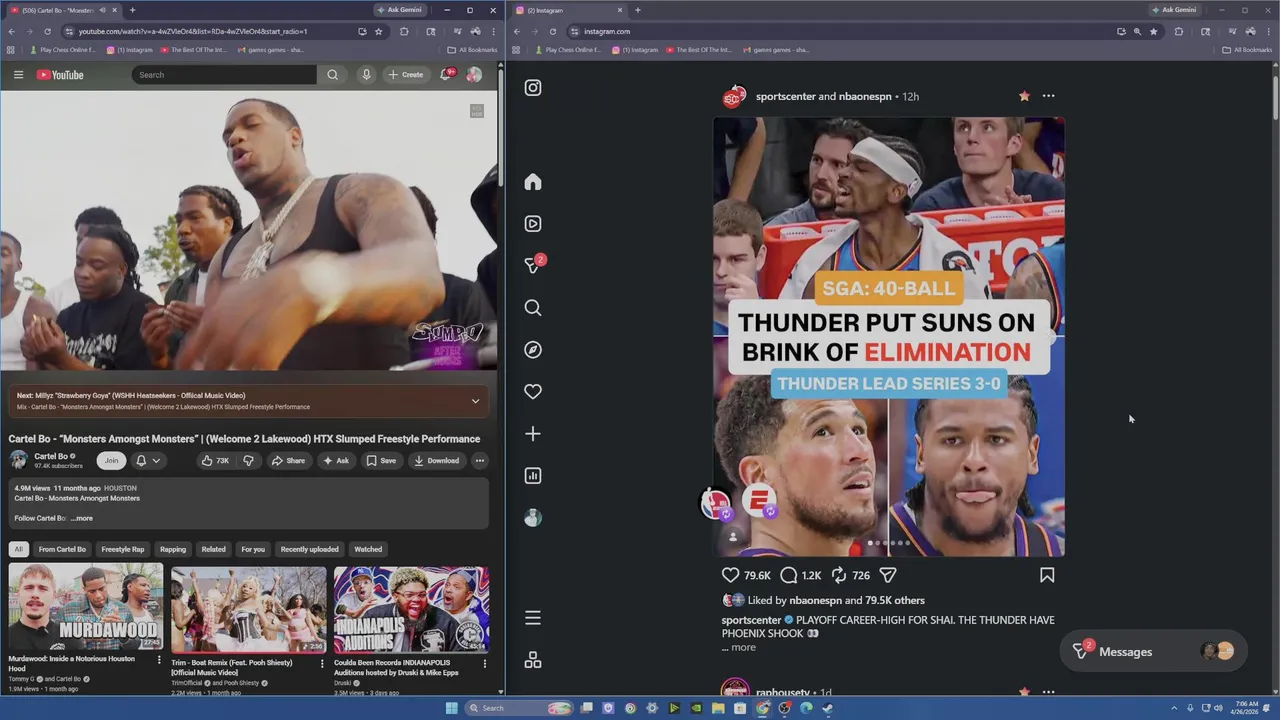Select the 'Freestyle Rap' filter chip

click(123, 549)
